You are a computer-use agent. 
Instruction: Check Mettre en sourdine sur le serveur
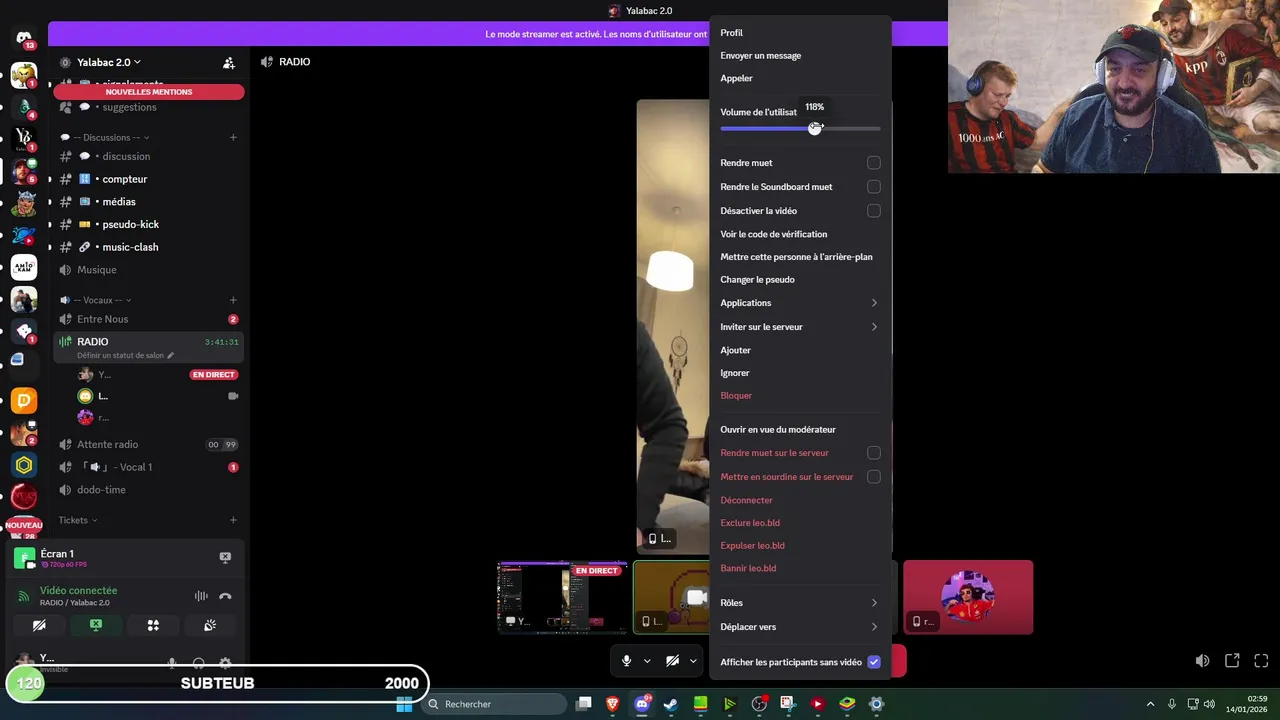pos(874,477)
